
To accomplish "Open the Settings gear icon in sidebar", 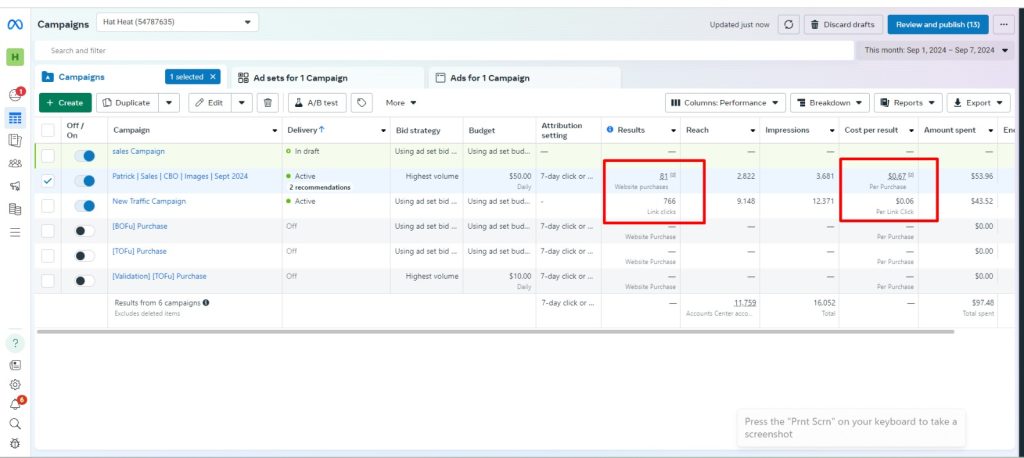I will (x=15, y=384).
